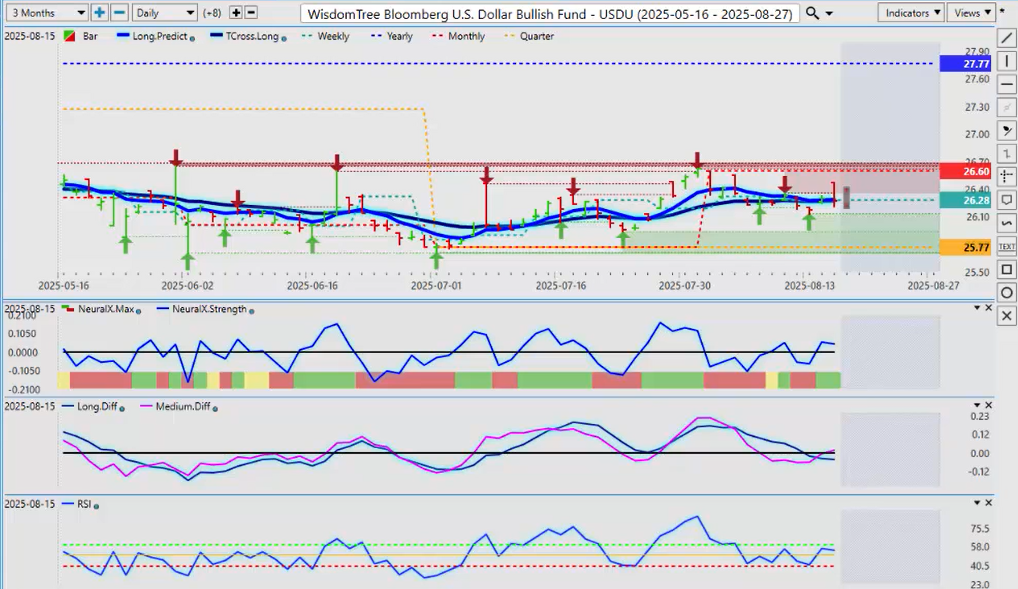Select the circle shape drawing tool
Screen dimensions: 1018x589
point(1007,292)
